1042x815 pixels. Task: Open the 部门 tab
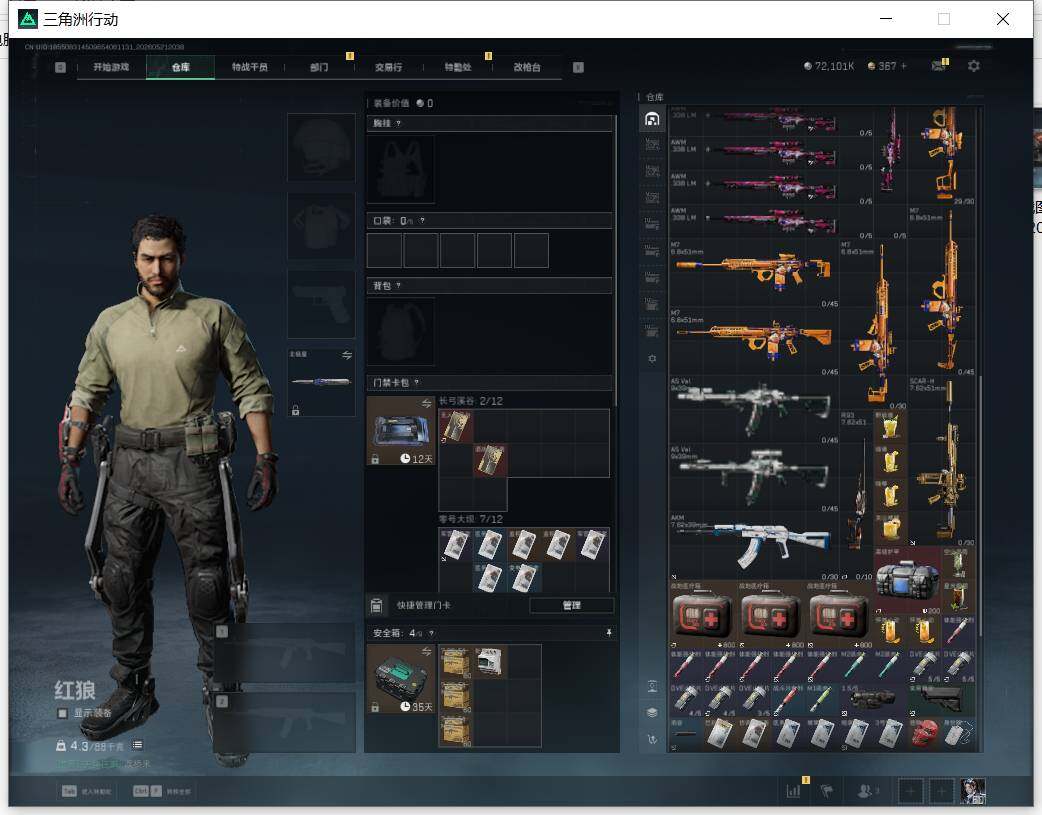[319, 67]
